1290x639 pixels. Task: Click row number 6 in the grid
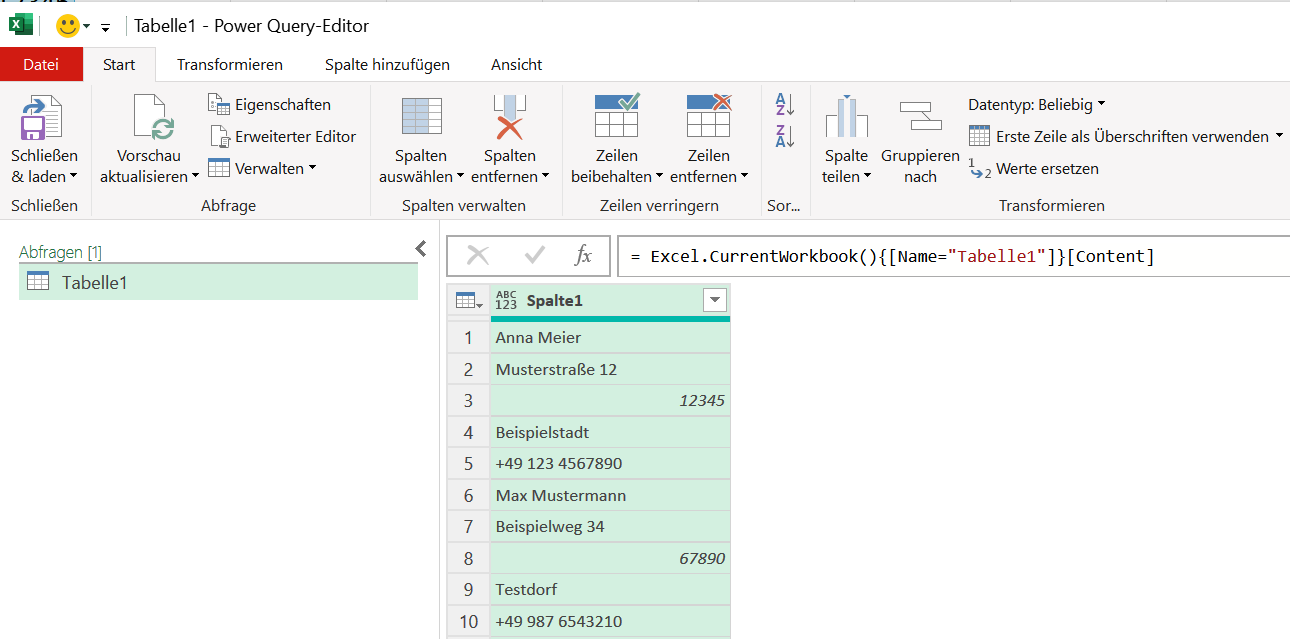click(468, 495)
